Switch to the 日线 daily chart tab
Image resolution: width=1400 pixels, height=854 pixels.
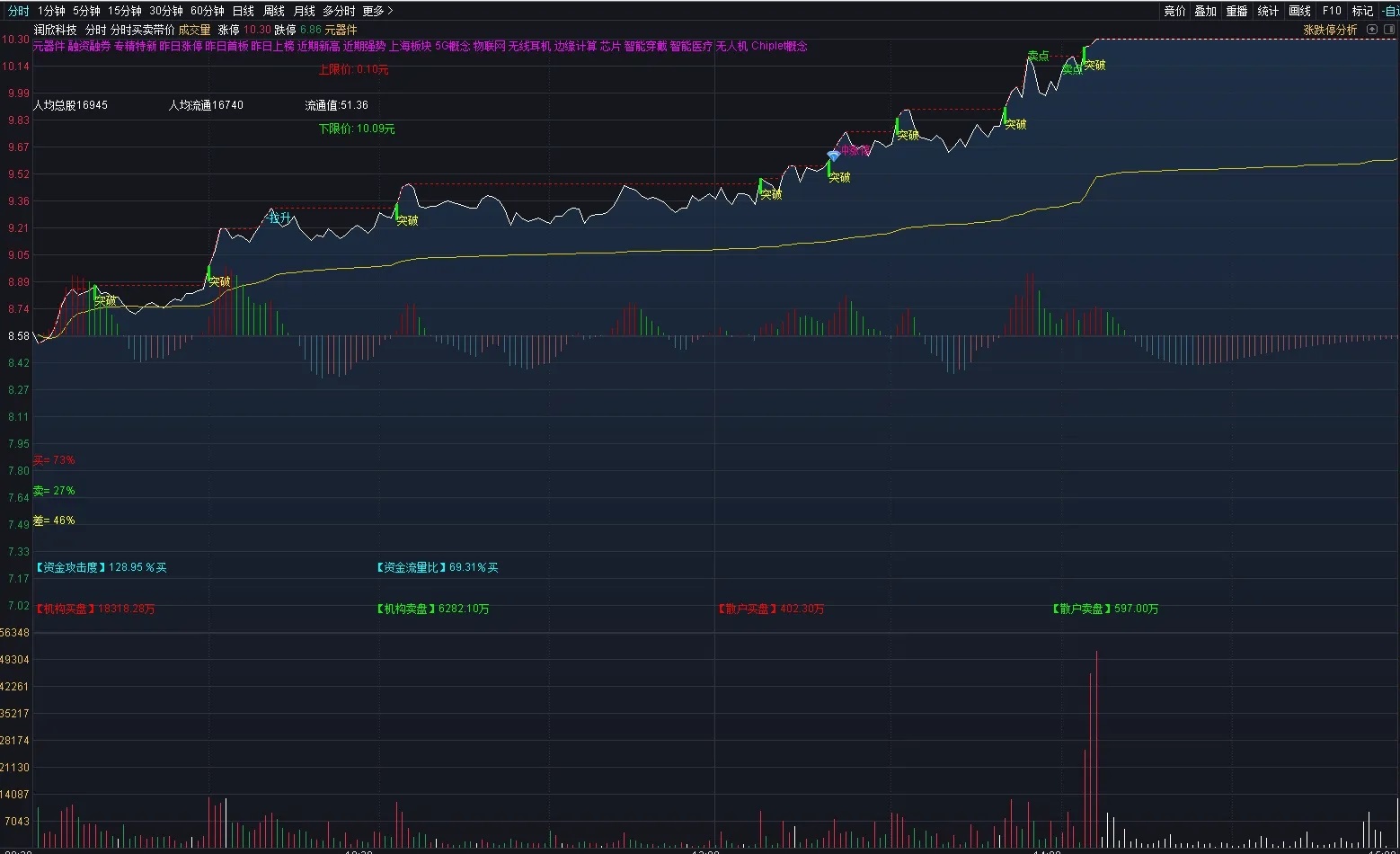[x=243, y=11]
